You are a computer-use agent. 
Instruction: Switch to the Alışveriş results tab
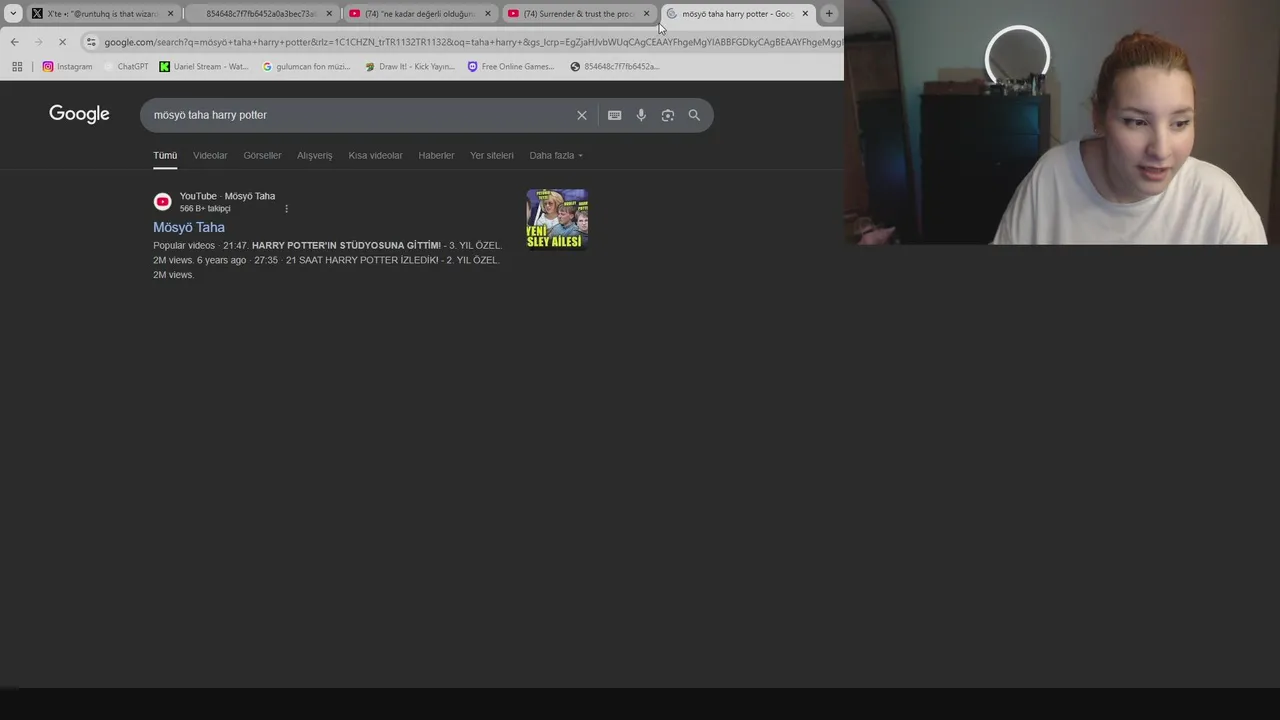(x=314, y=155)
